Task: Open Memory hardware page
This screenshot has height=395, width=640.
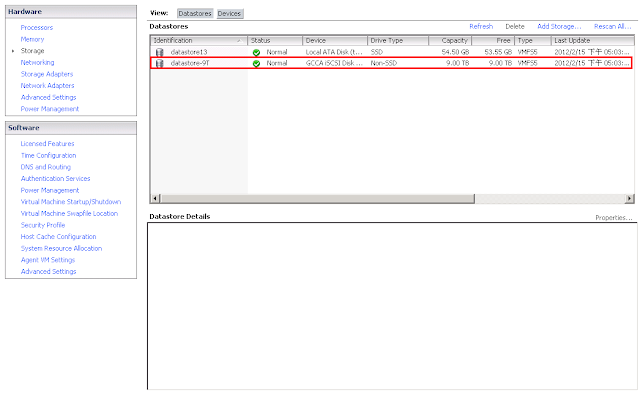Action: click(x=32, y=39)
